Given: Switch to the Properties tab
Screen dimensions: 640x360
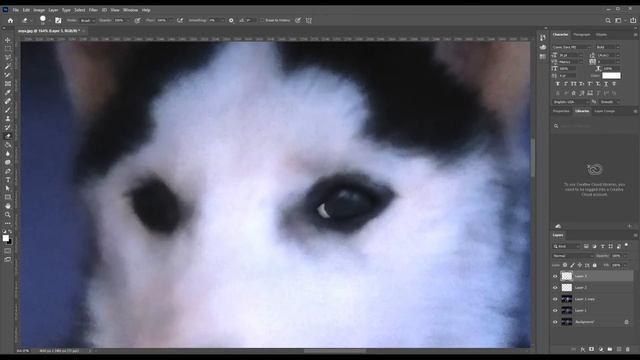Looking at the screenshot, I should point(561,111).
